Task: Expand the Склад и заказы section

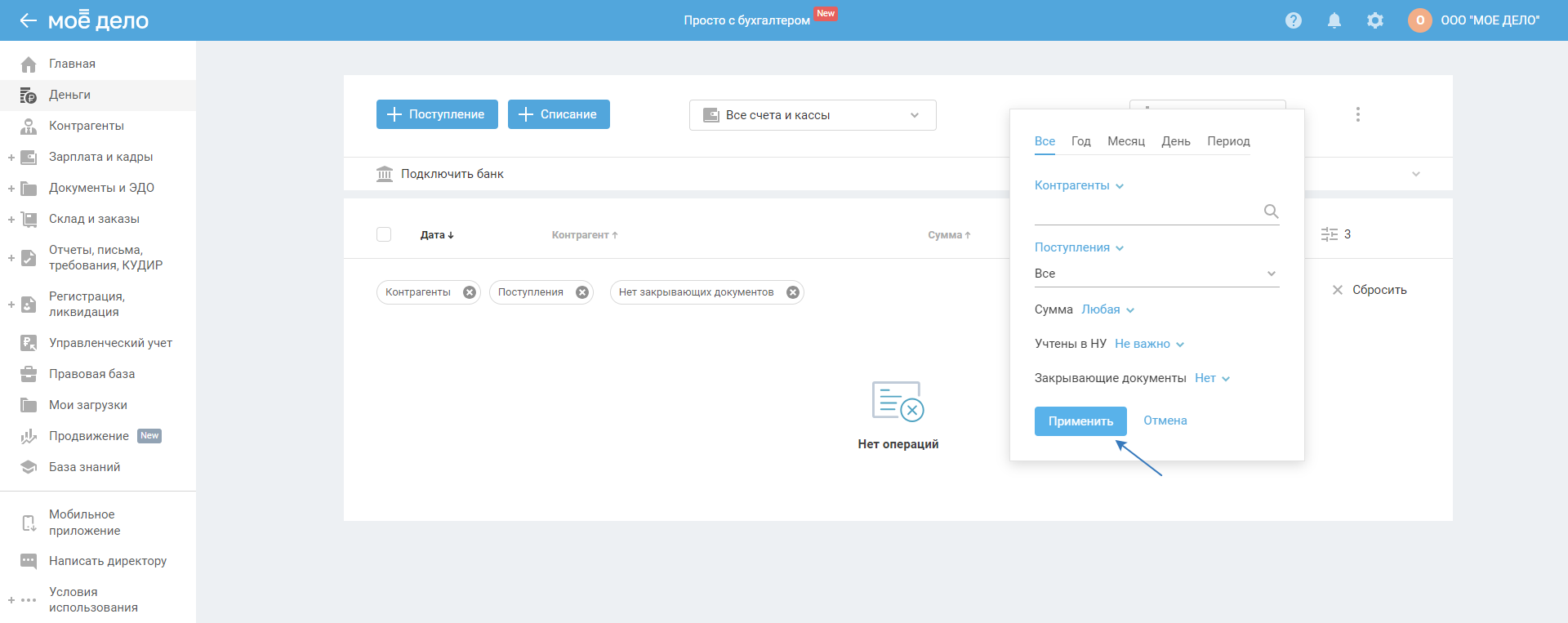Action: (x=11, y=219)
